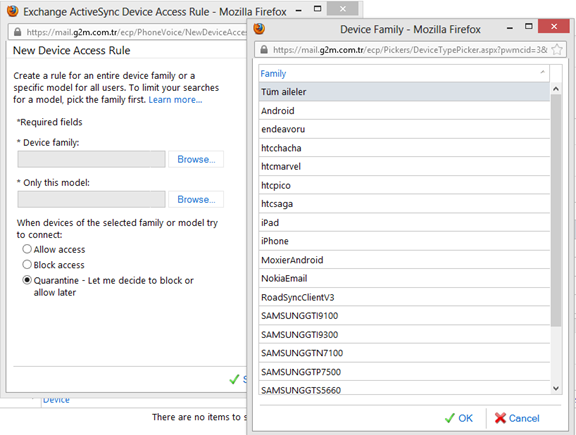Close the Exchange ActiveSync rule window
Image resolution: width=576 pixels, height=435 pixels.
342,8
